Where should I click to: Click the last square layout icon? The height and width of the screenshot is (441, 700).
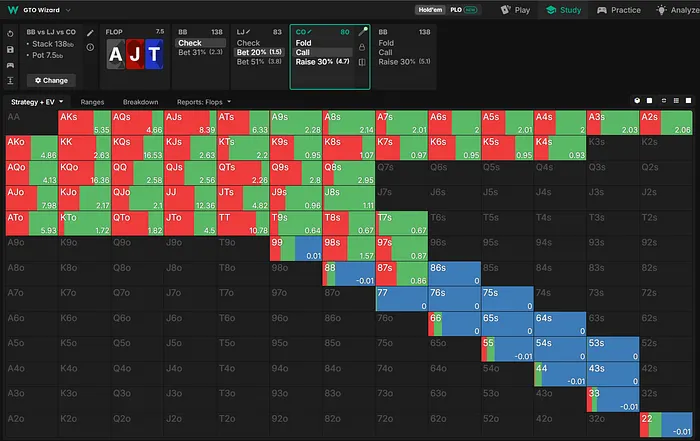pyautogui.click(x=688, y=101)
